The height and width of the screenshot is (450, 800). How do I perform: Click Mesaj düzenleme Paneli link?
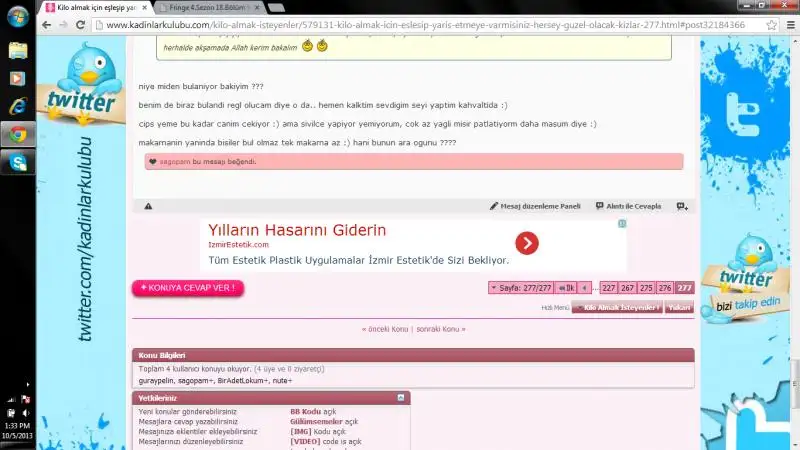tap(535, 206)
